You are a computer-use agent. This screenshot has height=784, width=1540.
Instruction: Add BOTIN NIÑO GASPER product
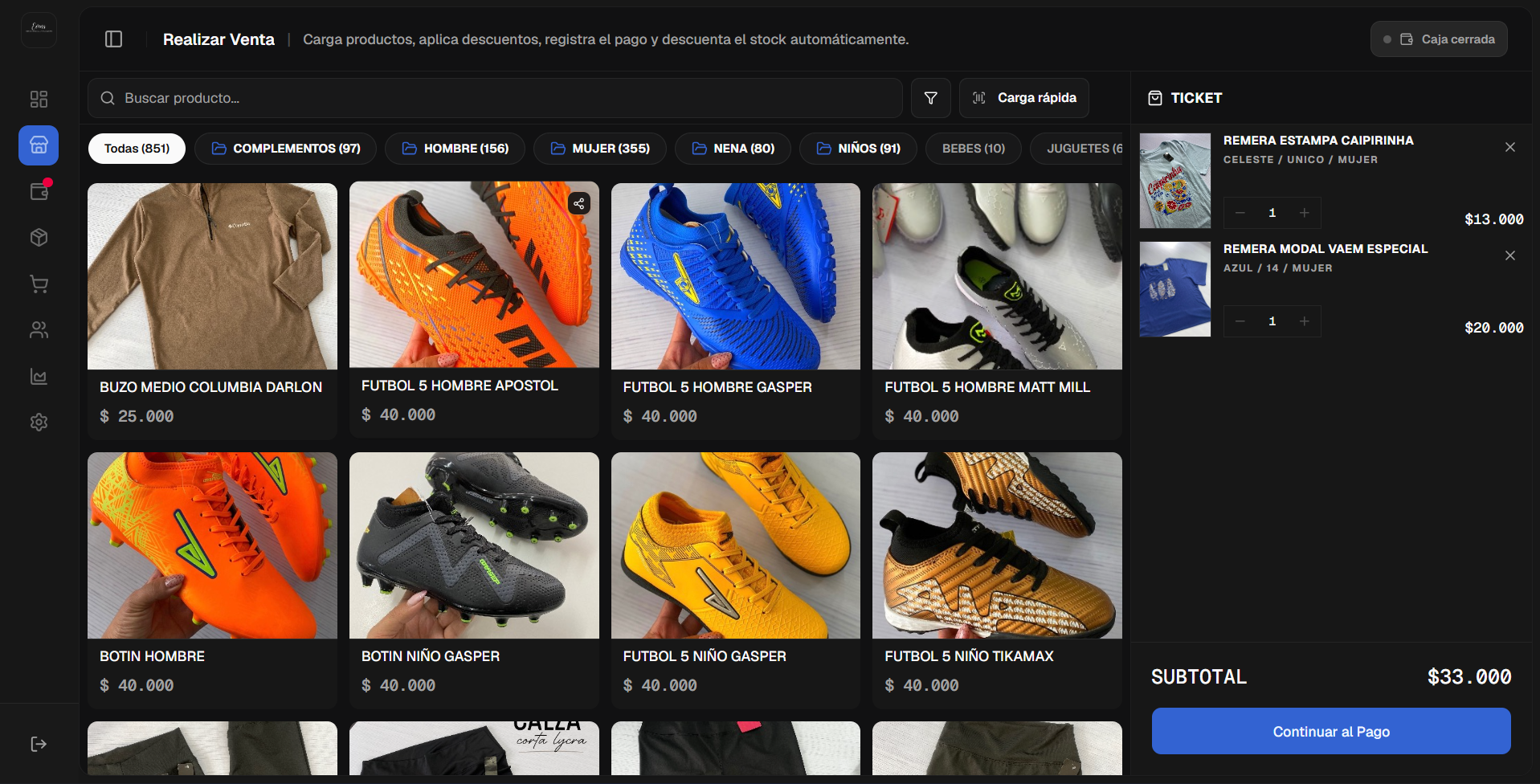pyautogui.click(x=474, y=580)
